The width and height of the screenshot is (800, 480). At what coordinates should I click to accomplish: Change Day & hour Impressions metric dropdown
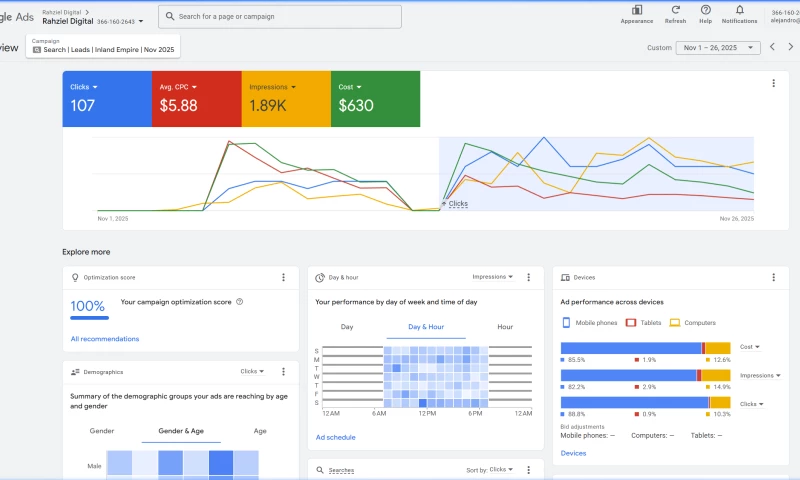492,277
